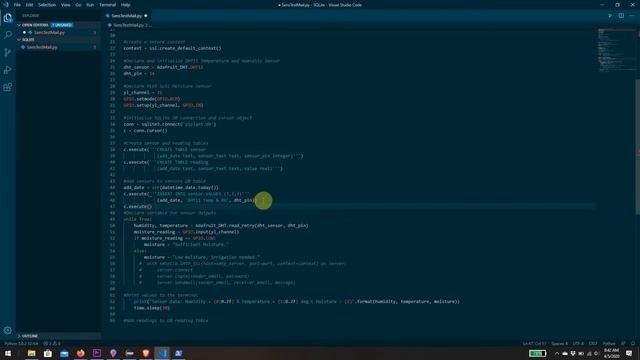Run Python file using editor play icon
The width and height of the screenshot is (640, 360).
coord(610,16)
